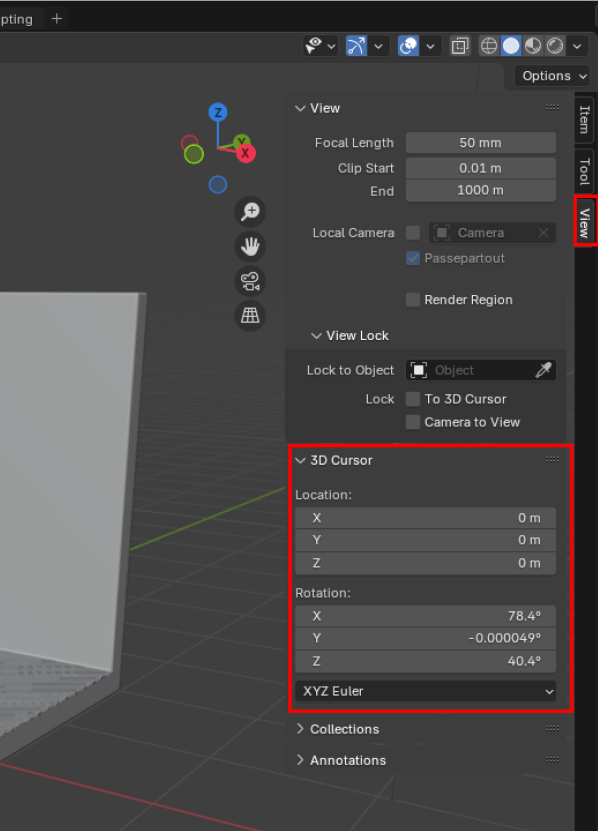Select wireframe viewport shading mode

click(x=488, y=46)
